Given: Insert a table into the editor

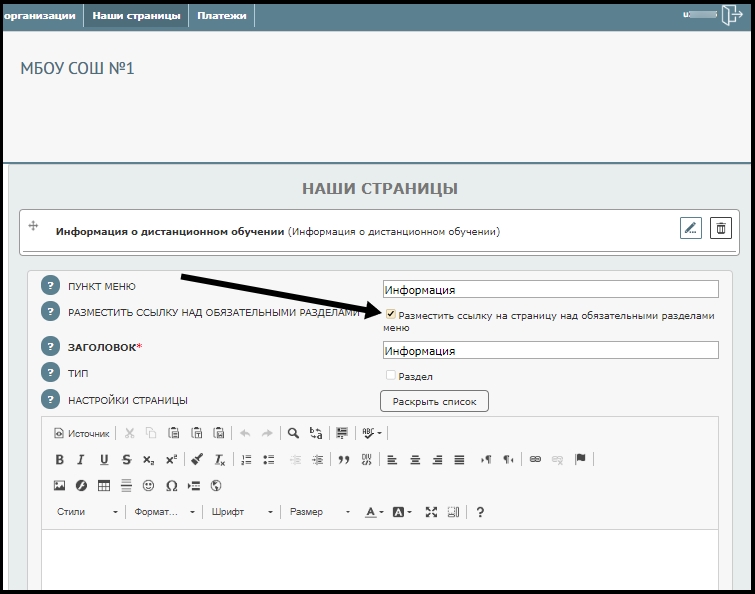Looking at the screenshot, I should click(104, 486).
